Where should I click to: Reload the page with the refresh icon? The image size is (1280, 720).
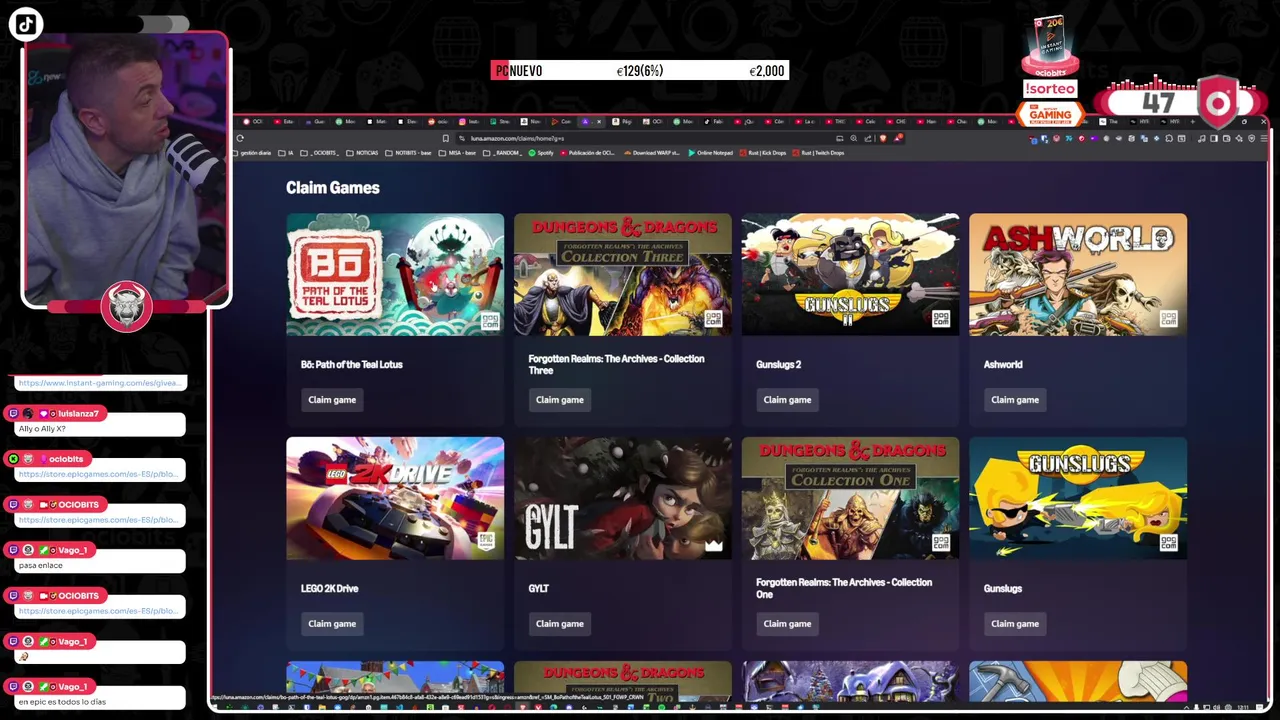tap(240, 138)
